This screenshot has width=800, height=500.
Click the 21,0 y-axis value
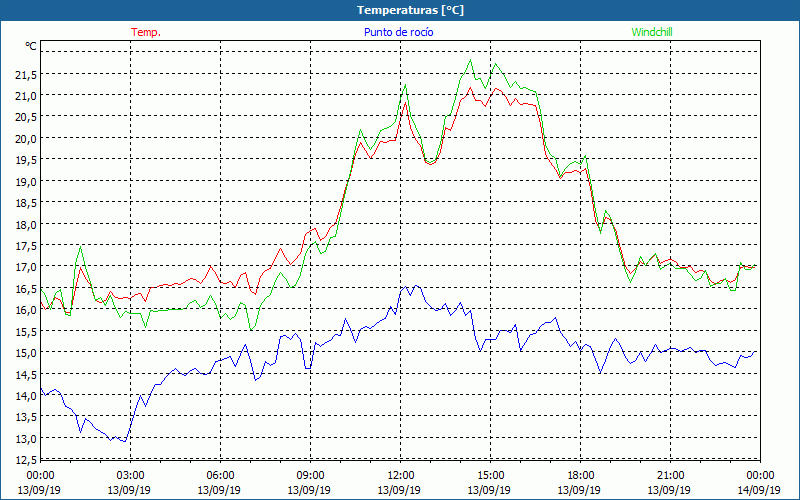(x=26, y=95)
